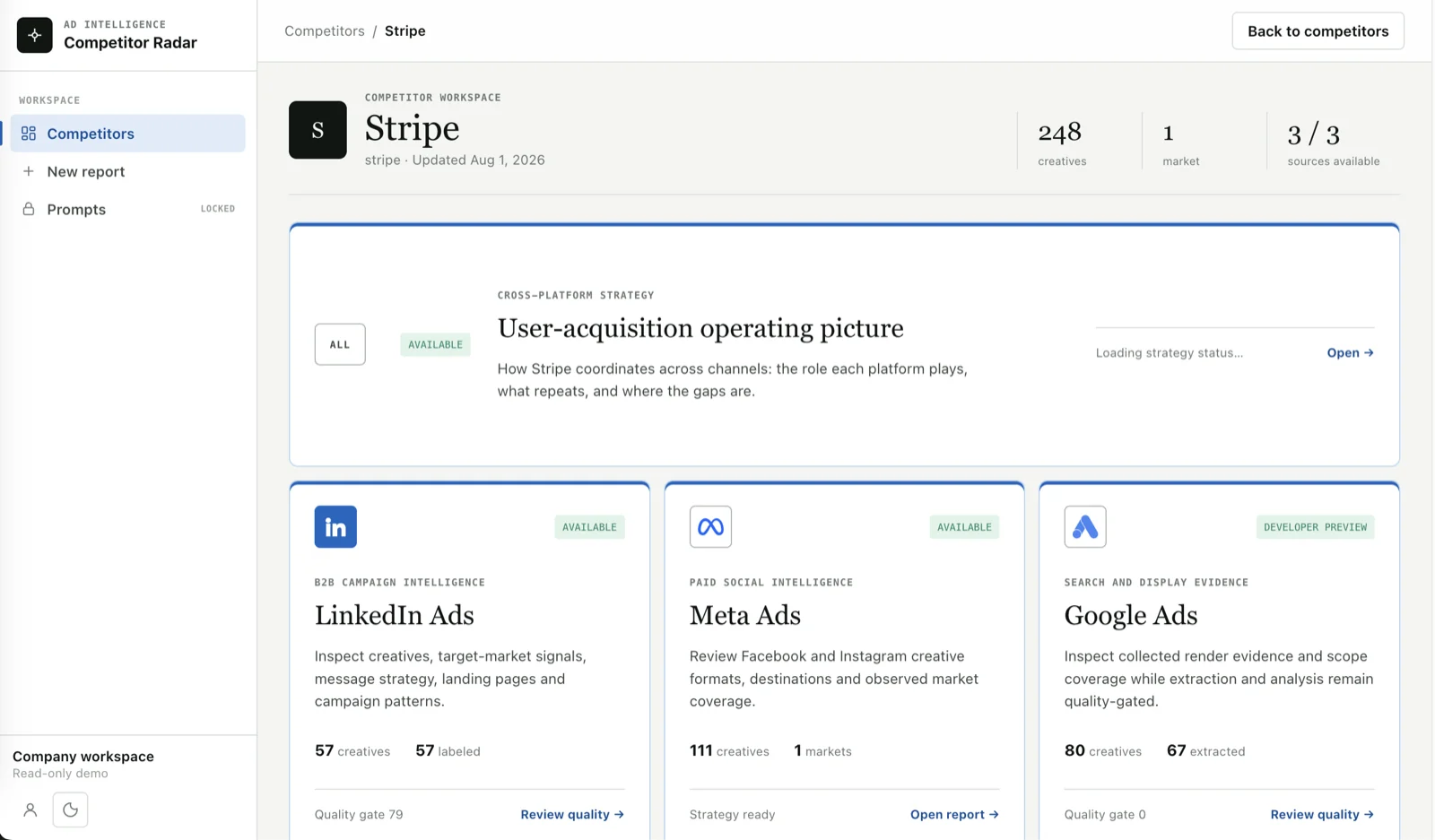The height and width of the screenshot is (840, 1435).
Task: Open the cross-platform strategy link
Action: [x=1350, y=353]
